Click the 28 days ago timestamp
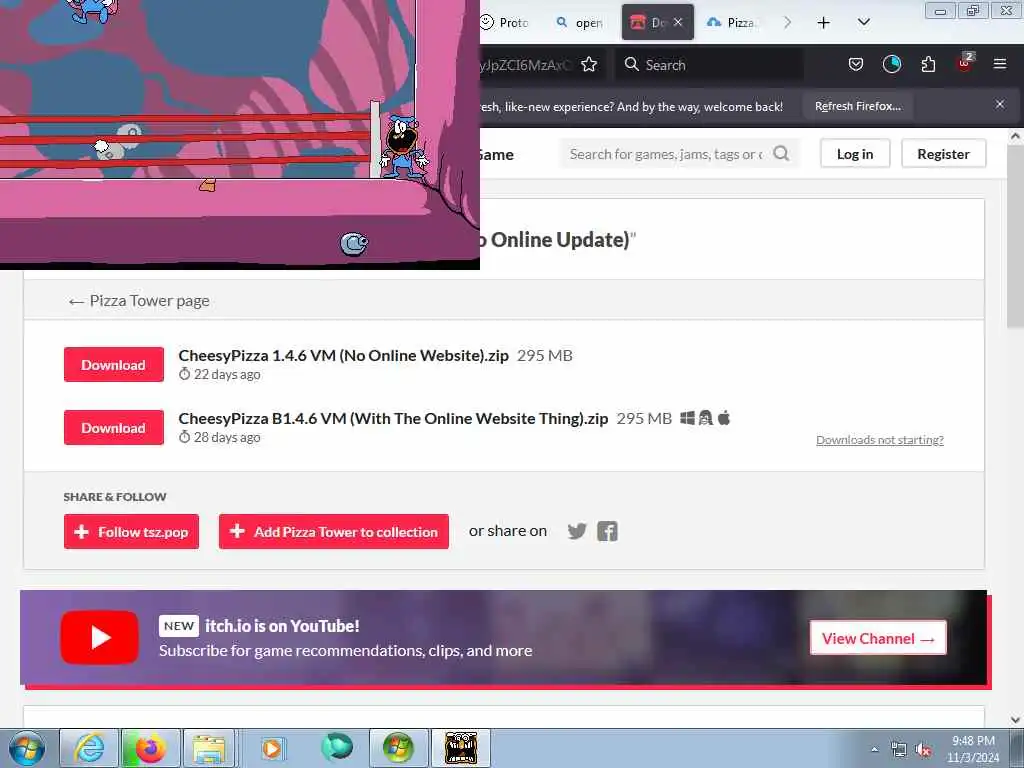Viewport: 1024px width, 768px height. pos(227,437)
